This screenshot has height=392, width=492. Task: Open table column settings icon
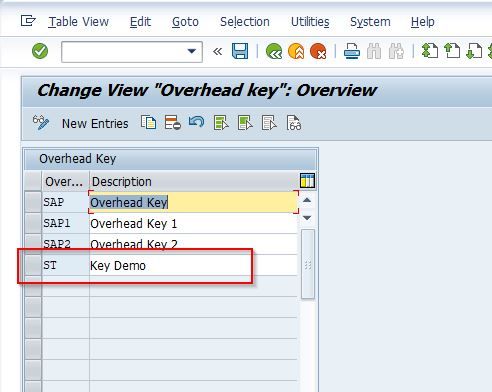tap(307, 181)
